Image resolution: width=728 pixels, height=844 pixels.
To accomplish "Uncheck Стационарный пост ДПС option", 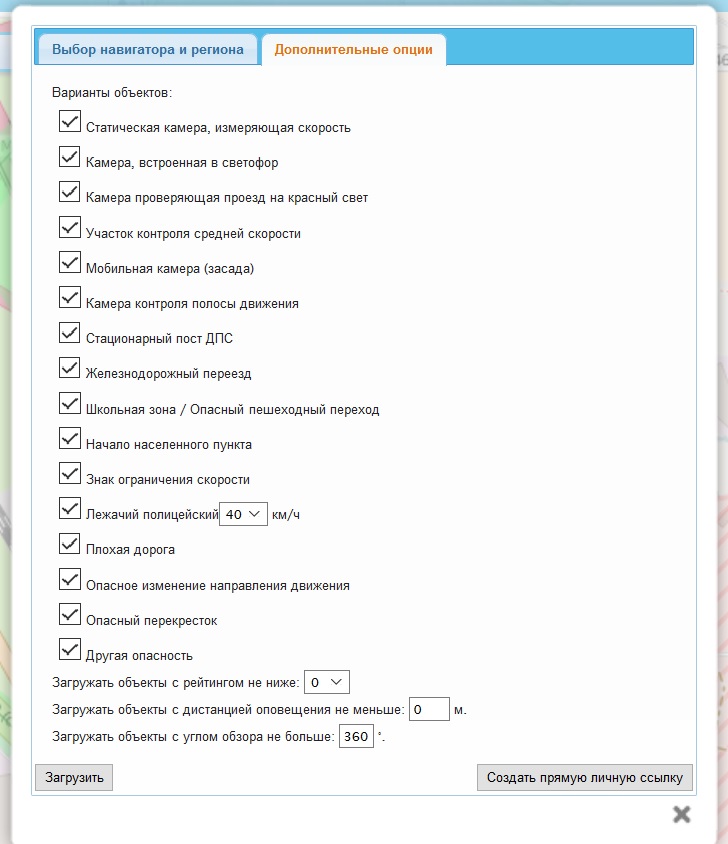I will point(70,333).
